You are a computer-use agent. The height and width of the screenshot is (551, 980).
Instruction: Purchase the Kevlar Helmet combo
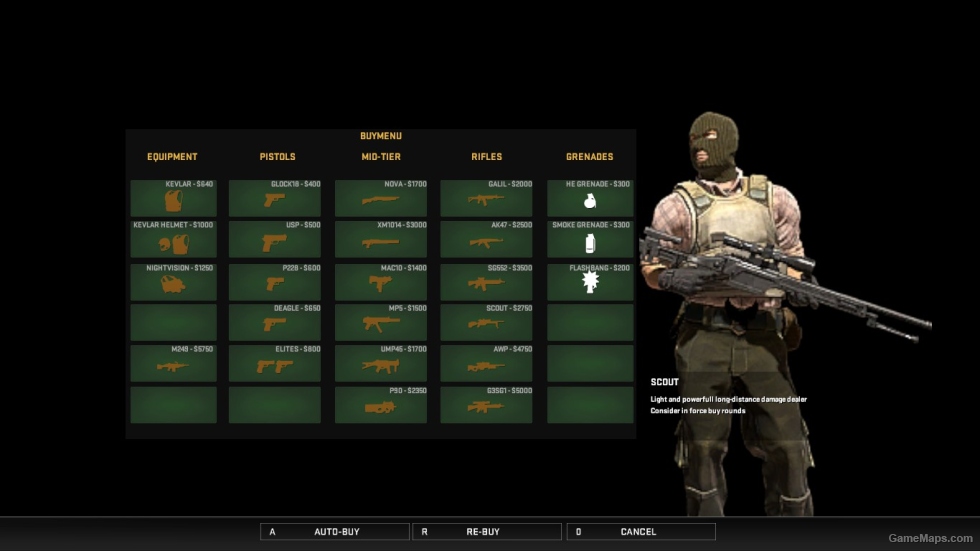[x=174, y=239]
